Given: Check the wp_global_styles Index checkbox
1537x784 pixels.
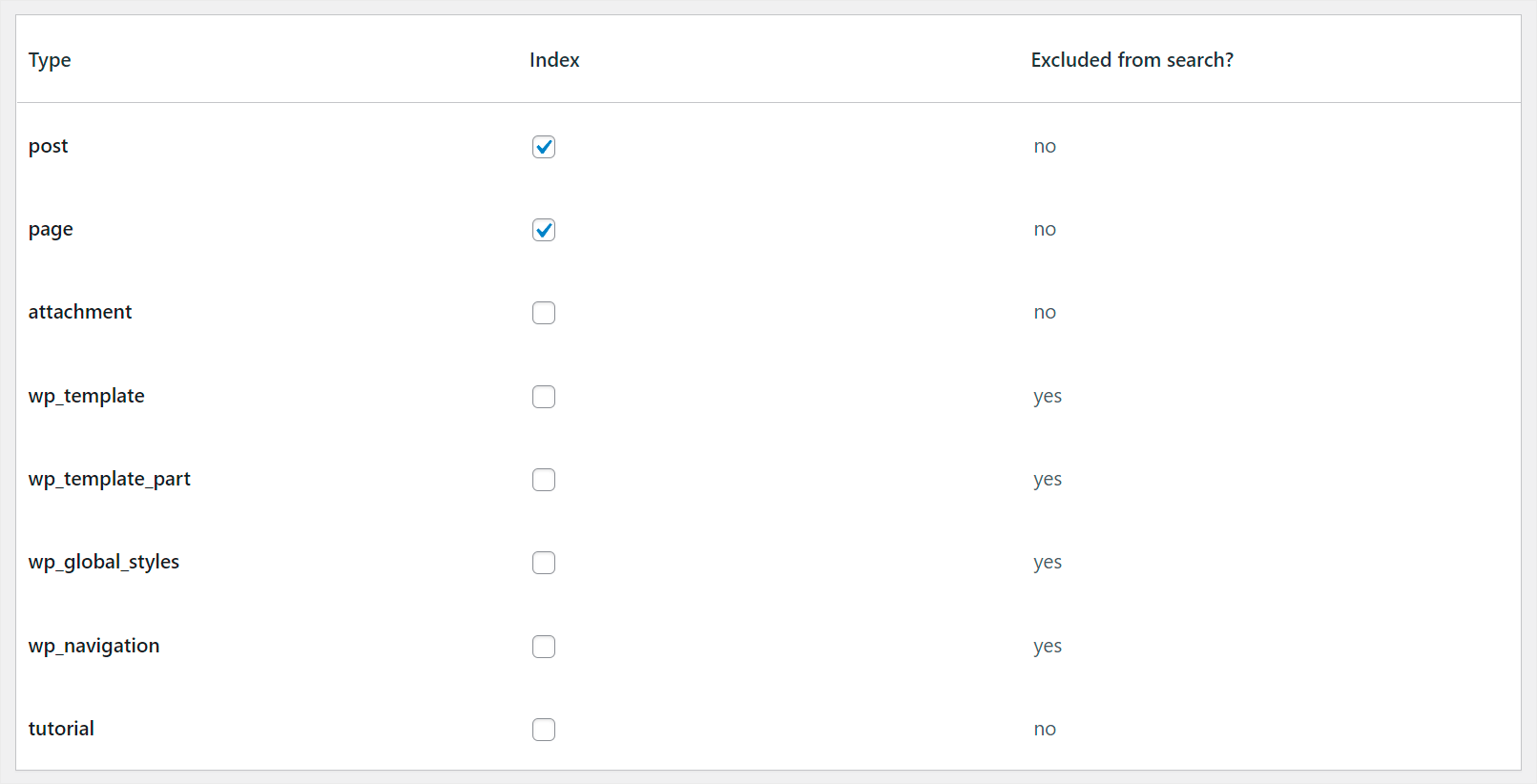Looking at the screenshot, I should pyautogui.click(x=544, y=563).
